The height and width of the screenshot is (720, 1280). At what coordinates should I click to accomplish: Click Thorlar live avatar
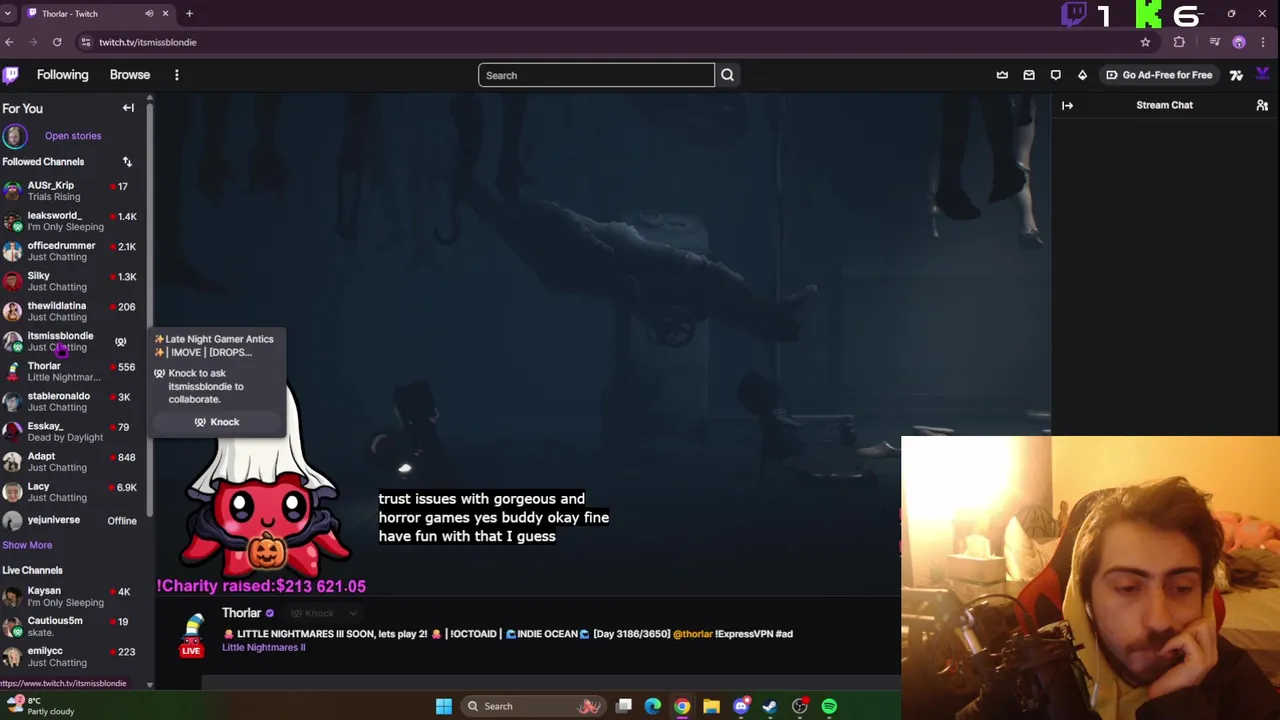(x=191, y=634)
